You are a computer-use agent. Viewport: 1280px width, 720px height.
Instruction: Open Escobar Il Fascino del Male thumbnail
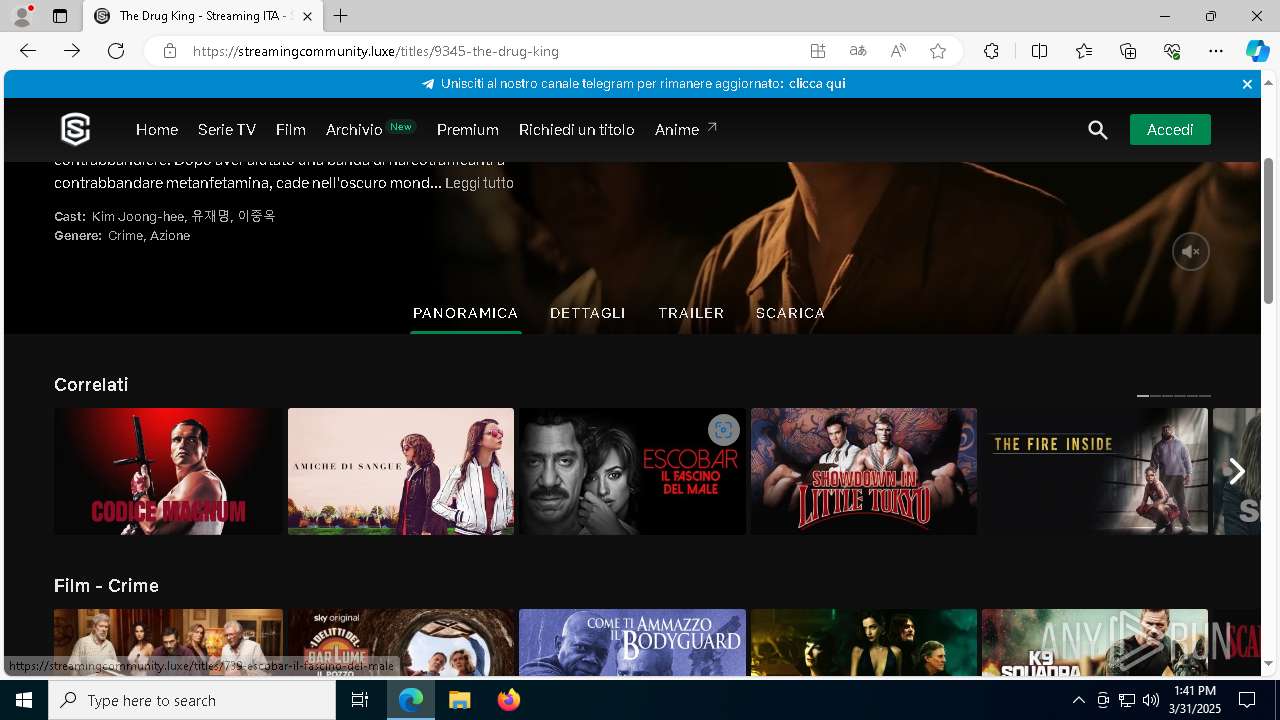(x=632, y=471)
